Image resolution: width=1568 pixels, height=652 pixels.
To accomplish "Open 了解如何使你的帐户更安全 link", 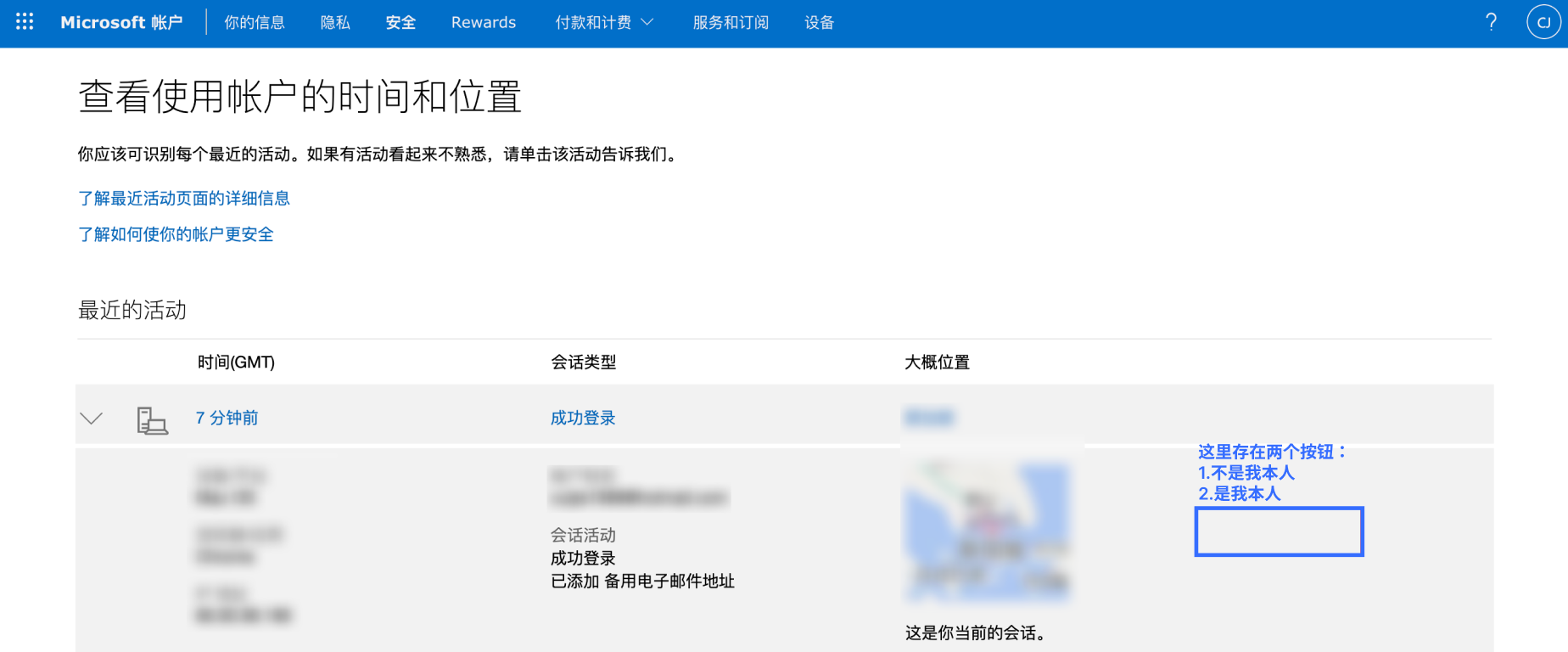I will 176,234.
